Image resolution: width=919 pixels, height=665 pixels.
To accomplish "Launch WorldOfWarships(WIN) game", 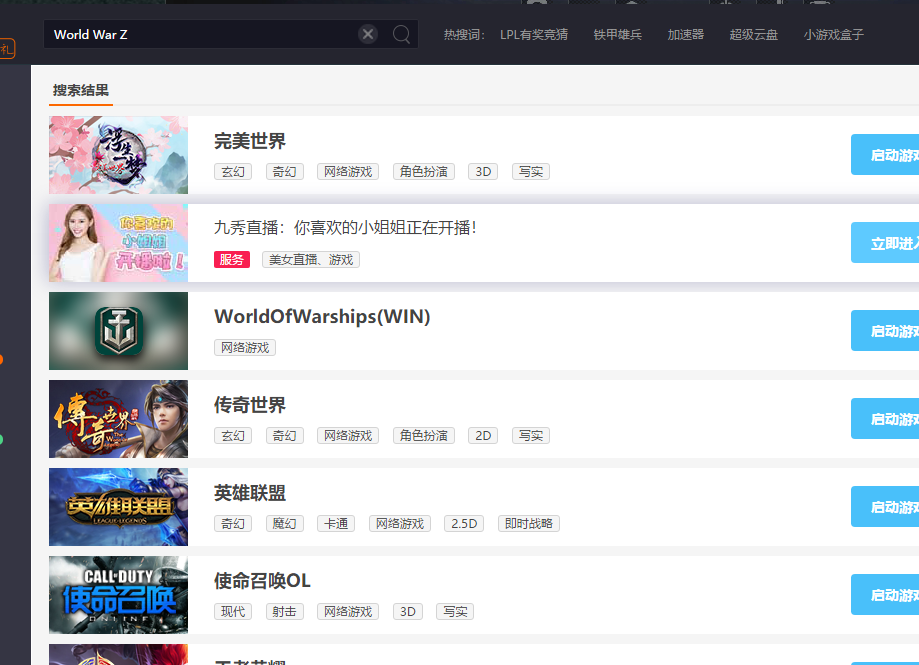I will coord(885,330).
